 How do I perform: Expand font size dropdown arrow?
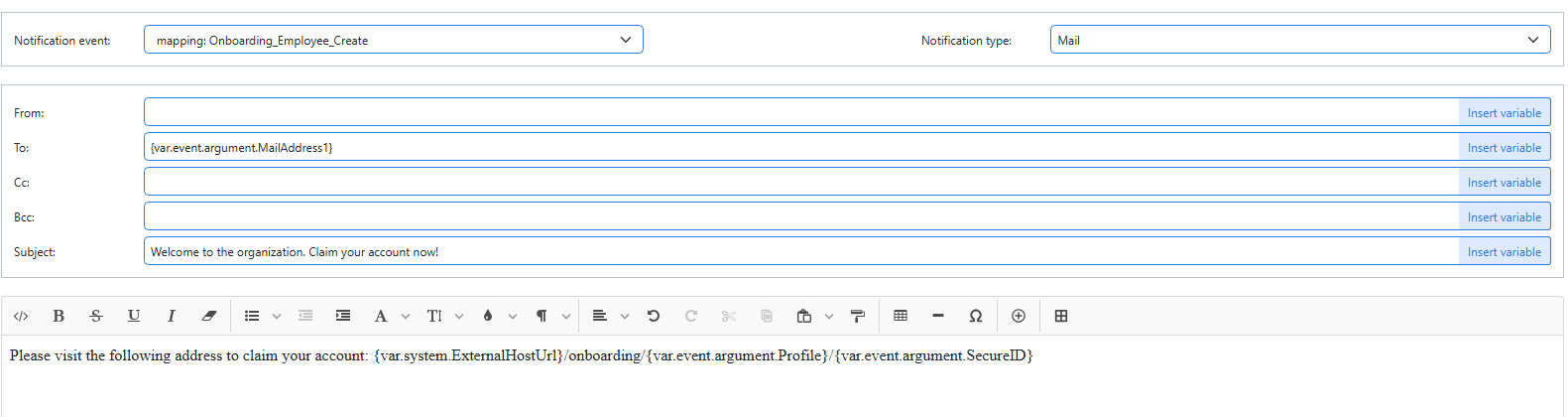459,316
